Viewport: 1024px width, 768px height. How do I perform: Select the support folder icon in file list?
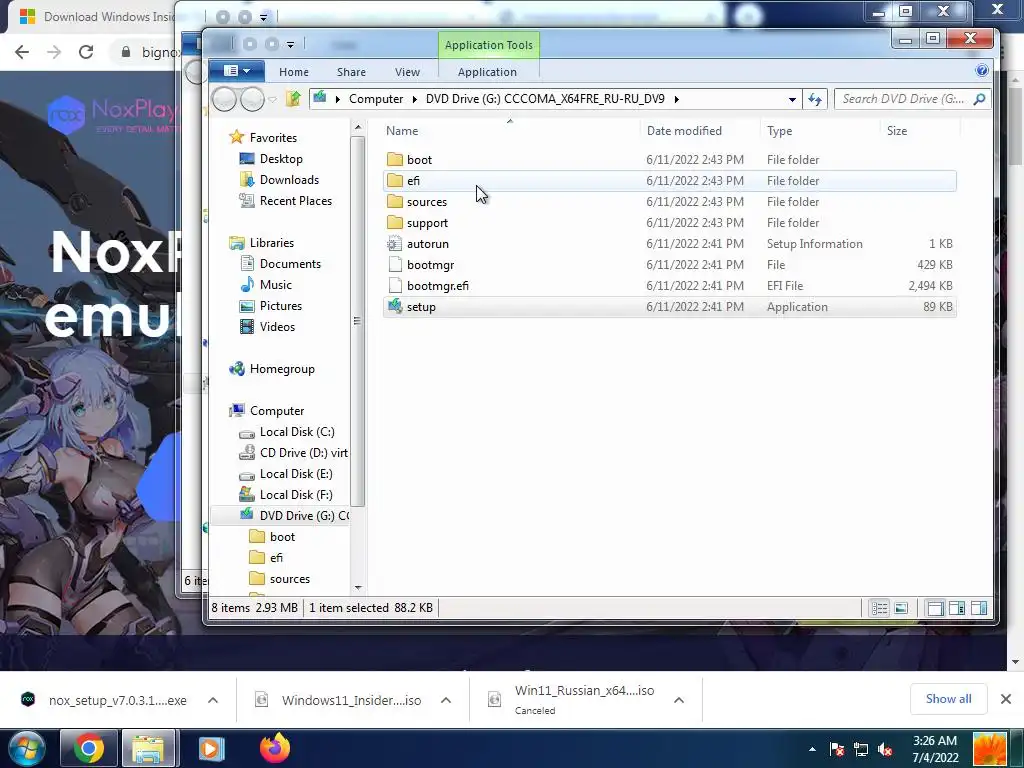[394, 222]
